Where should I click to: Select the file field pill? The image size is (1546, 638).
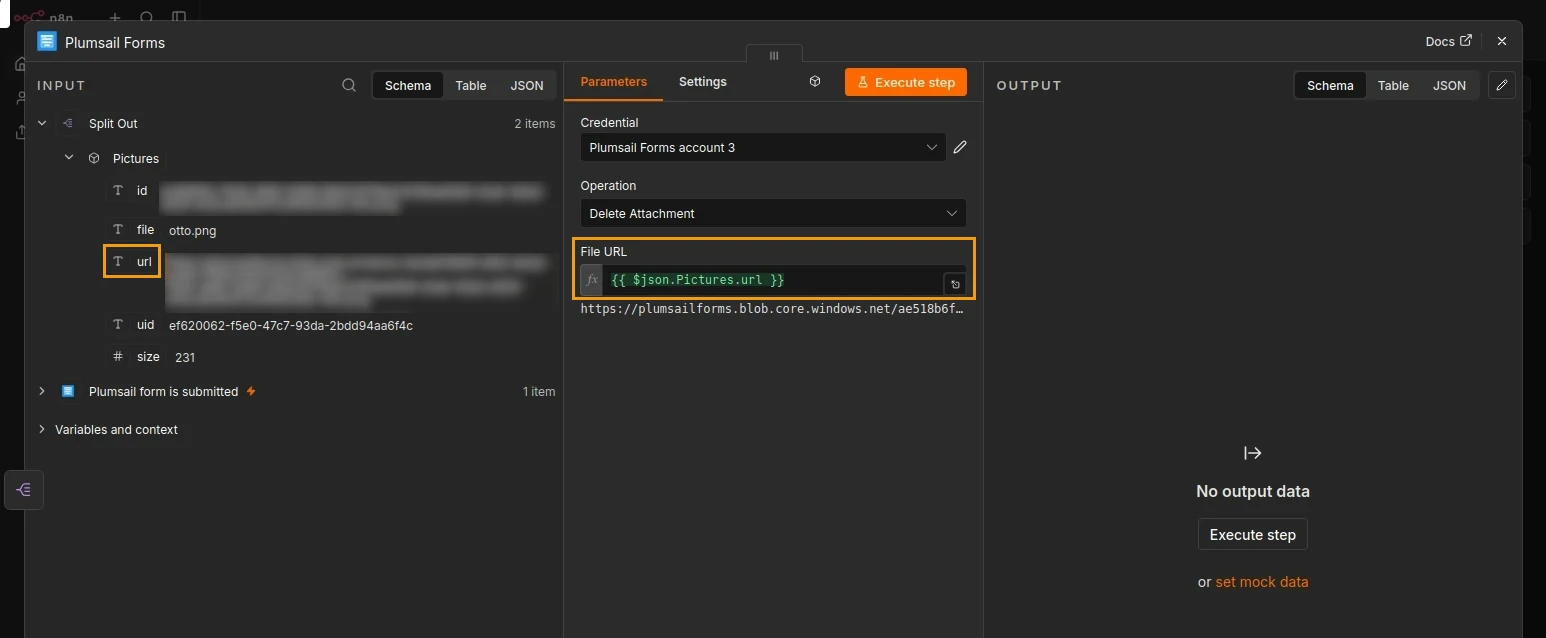pos(134,230)
